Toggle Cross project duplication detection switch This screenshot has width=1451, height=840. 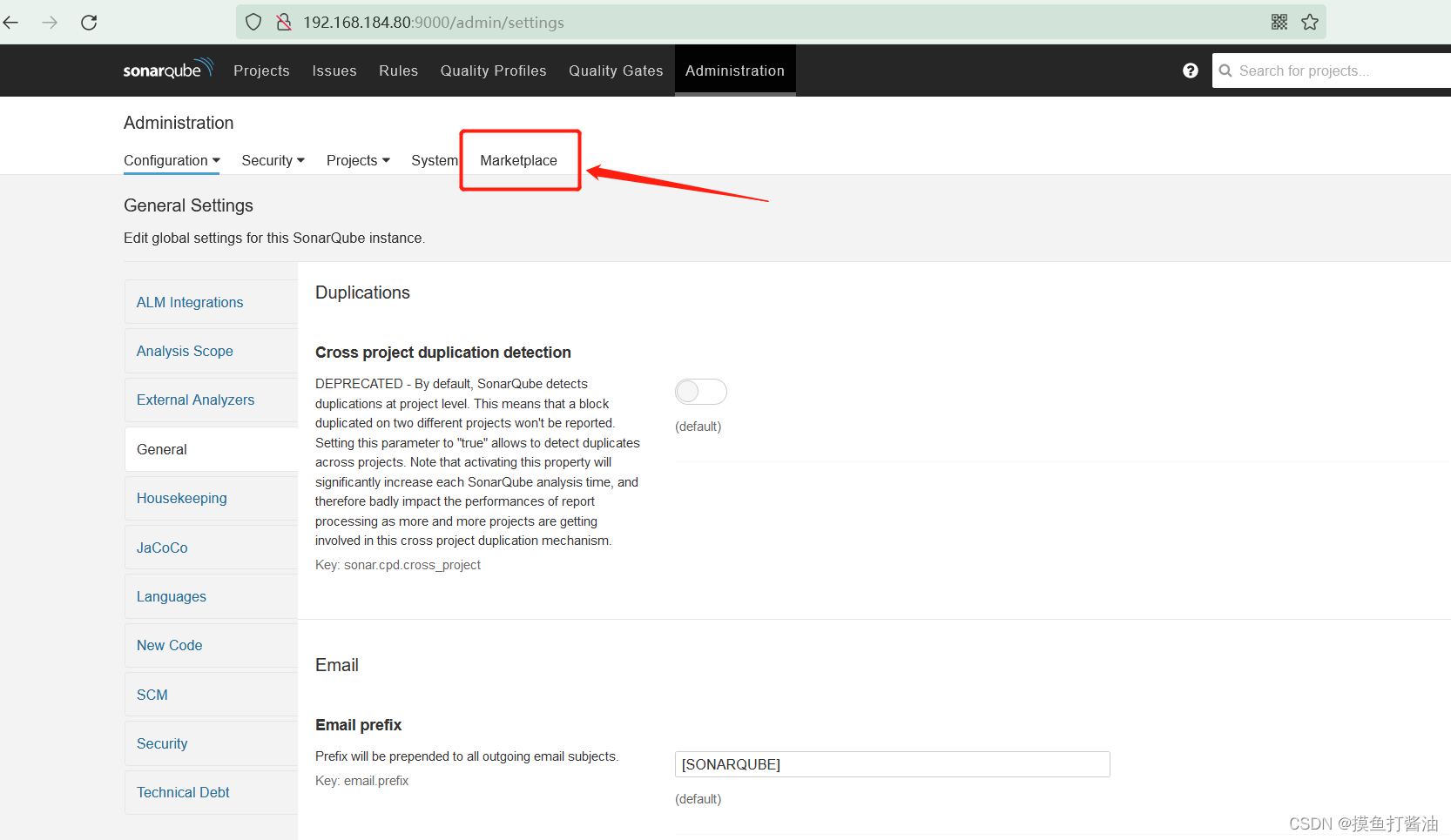[x=701, y=392]
